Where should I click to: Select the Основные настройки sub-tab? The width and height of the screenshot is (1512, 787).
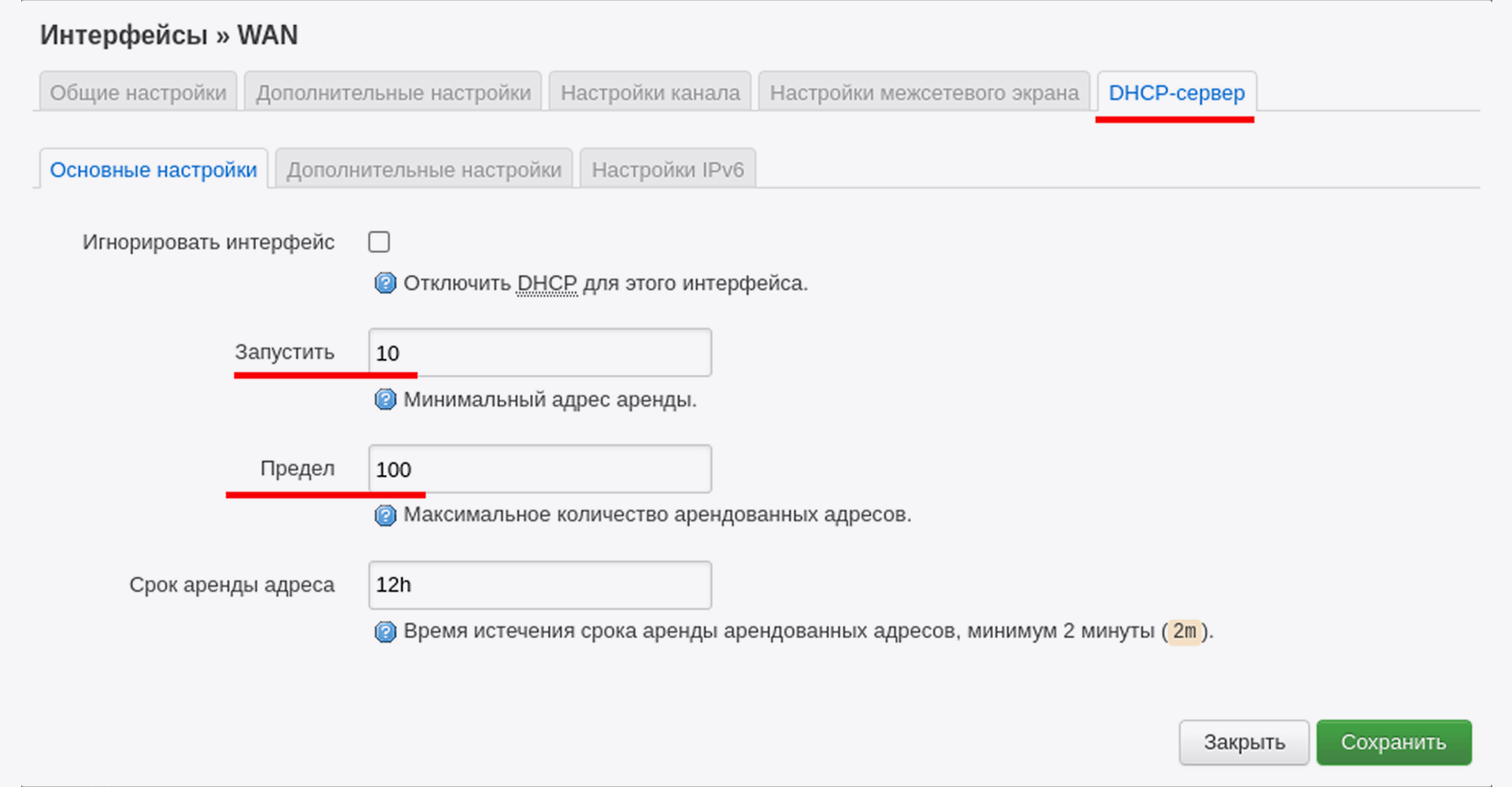point(154,170)
